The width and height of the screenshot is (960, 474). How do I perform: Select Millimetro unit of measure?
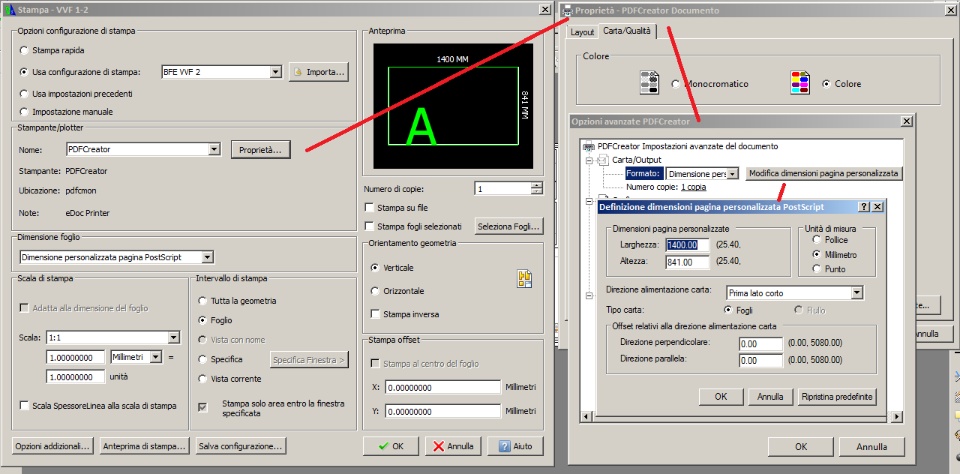(x=816, y=254)
